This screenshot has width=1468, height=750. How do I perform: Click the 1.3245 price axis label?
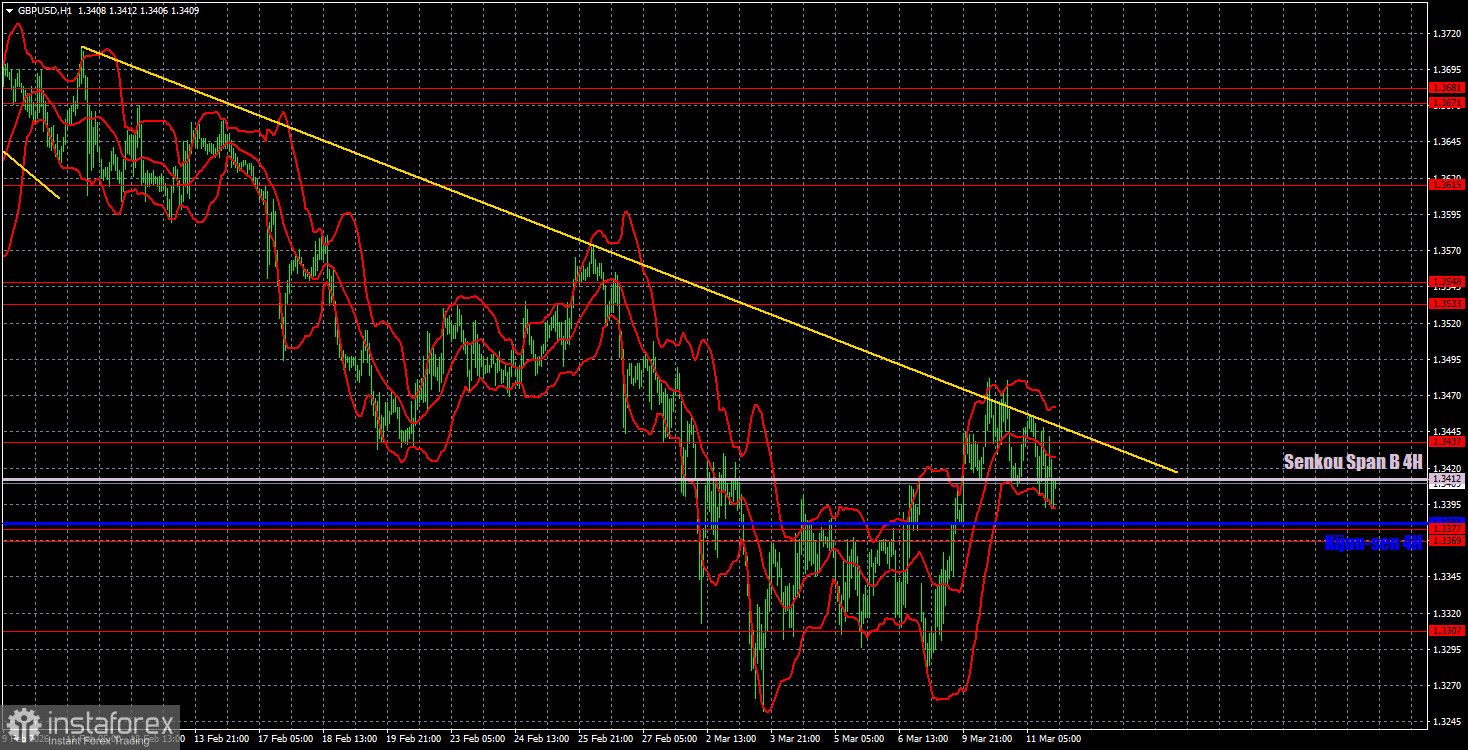click(x=1447, y=721)
